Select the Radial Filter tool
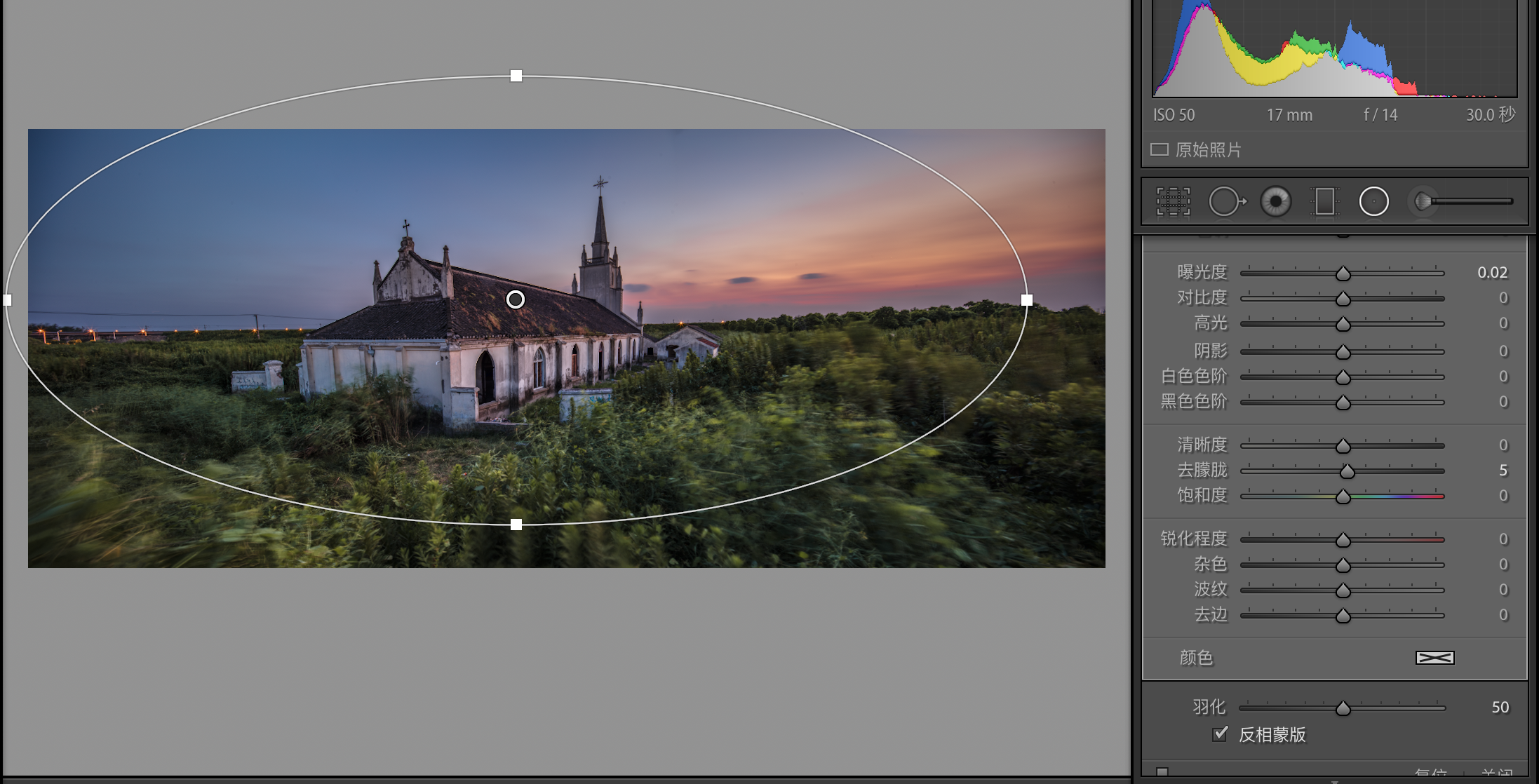1539x784 pixels. [x=1373, y=202]
